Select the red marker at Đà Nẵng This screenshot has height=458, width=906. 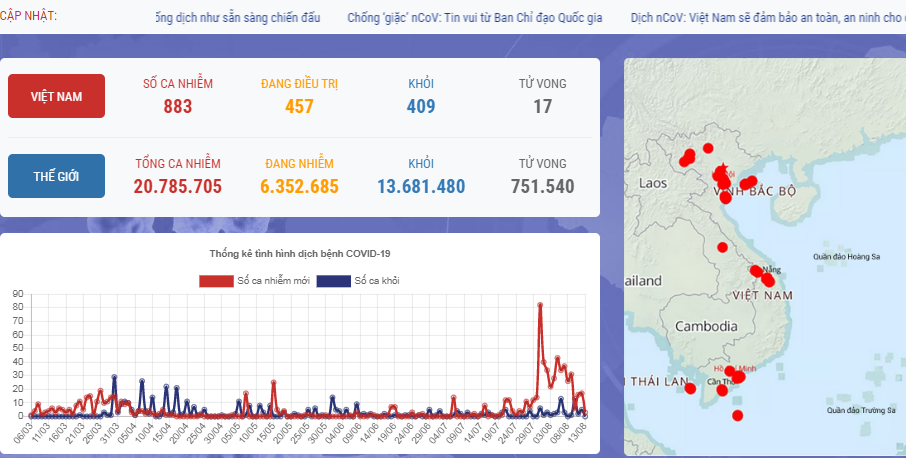756,271
